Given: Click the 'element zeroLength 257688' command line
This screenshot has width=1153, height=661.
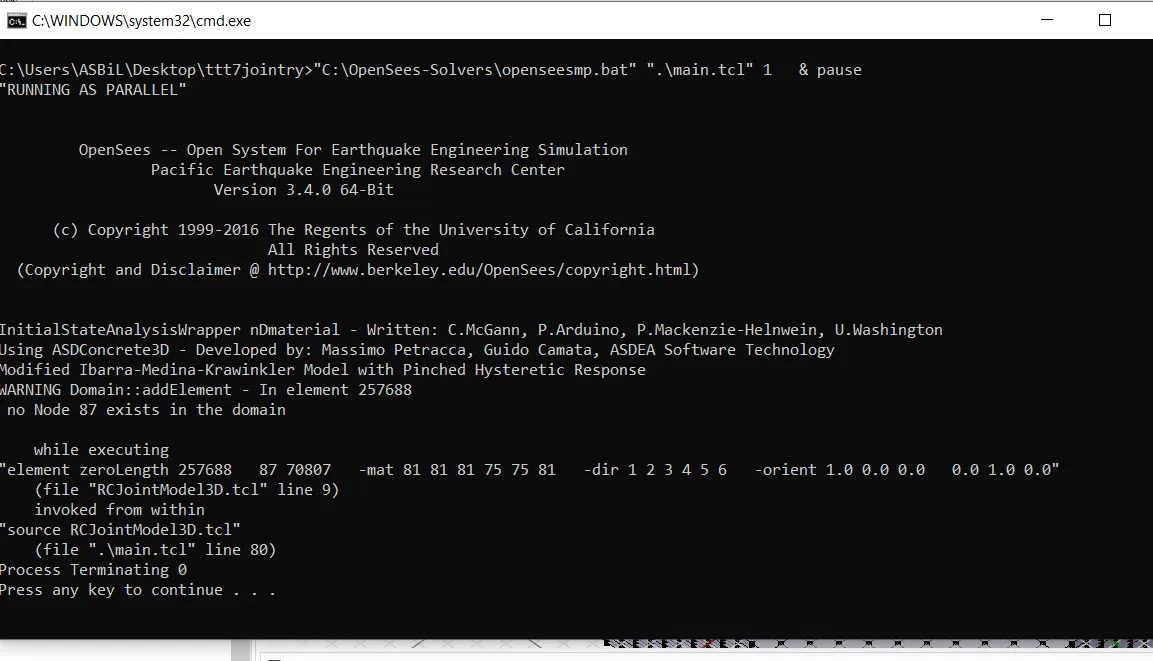Looking at the screenshot, I should (529, 470).
